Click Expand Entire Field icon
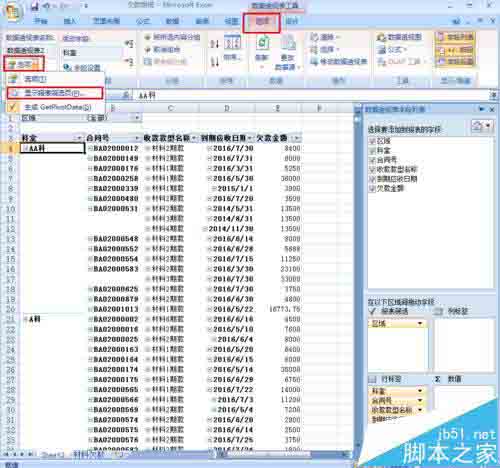Image resolution: width=500 pixels, height=468 pixels. (x=129, y=44)
